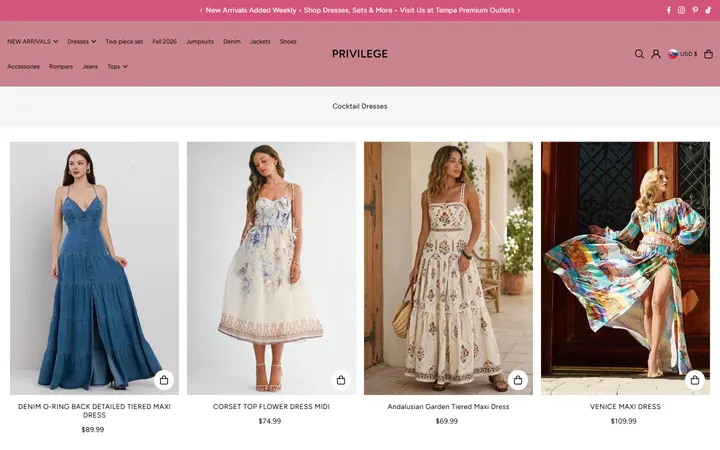Open the Jeans category
The image size is (720, 450).
[x=90, y=67]
